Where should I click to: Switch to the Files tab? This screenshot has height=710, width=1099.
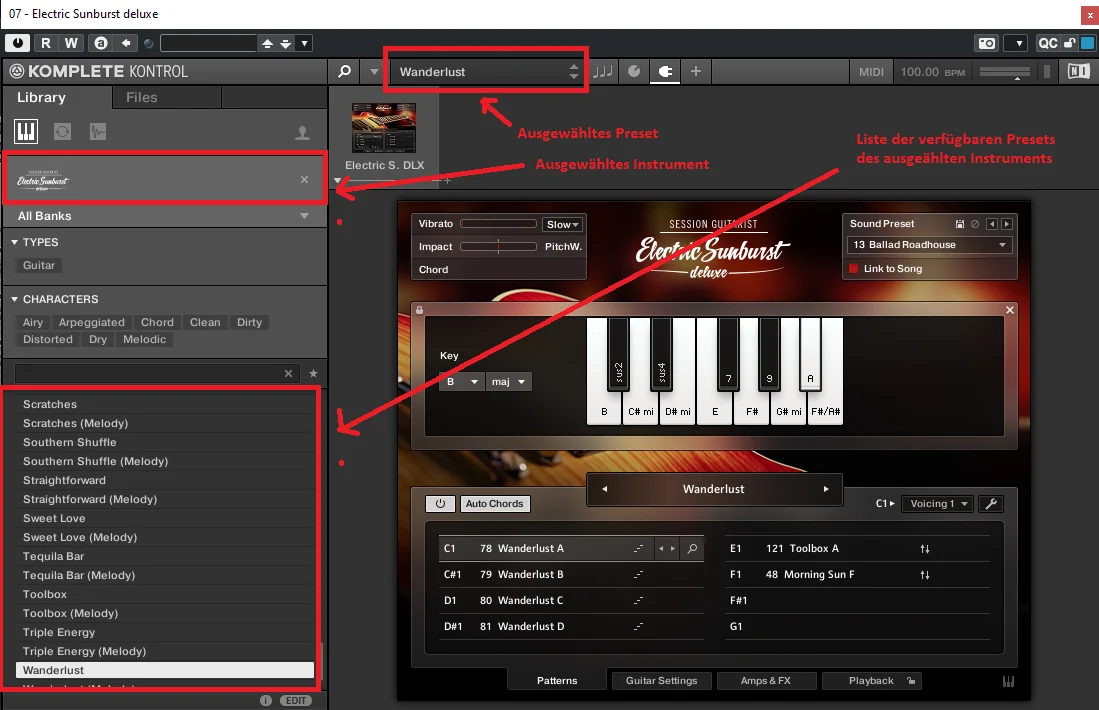click(142, 97)
